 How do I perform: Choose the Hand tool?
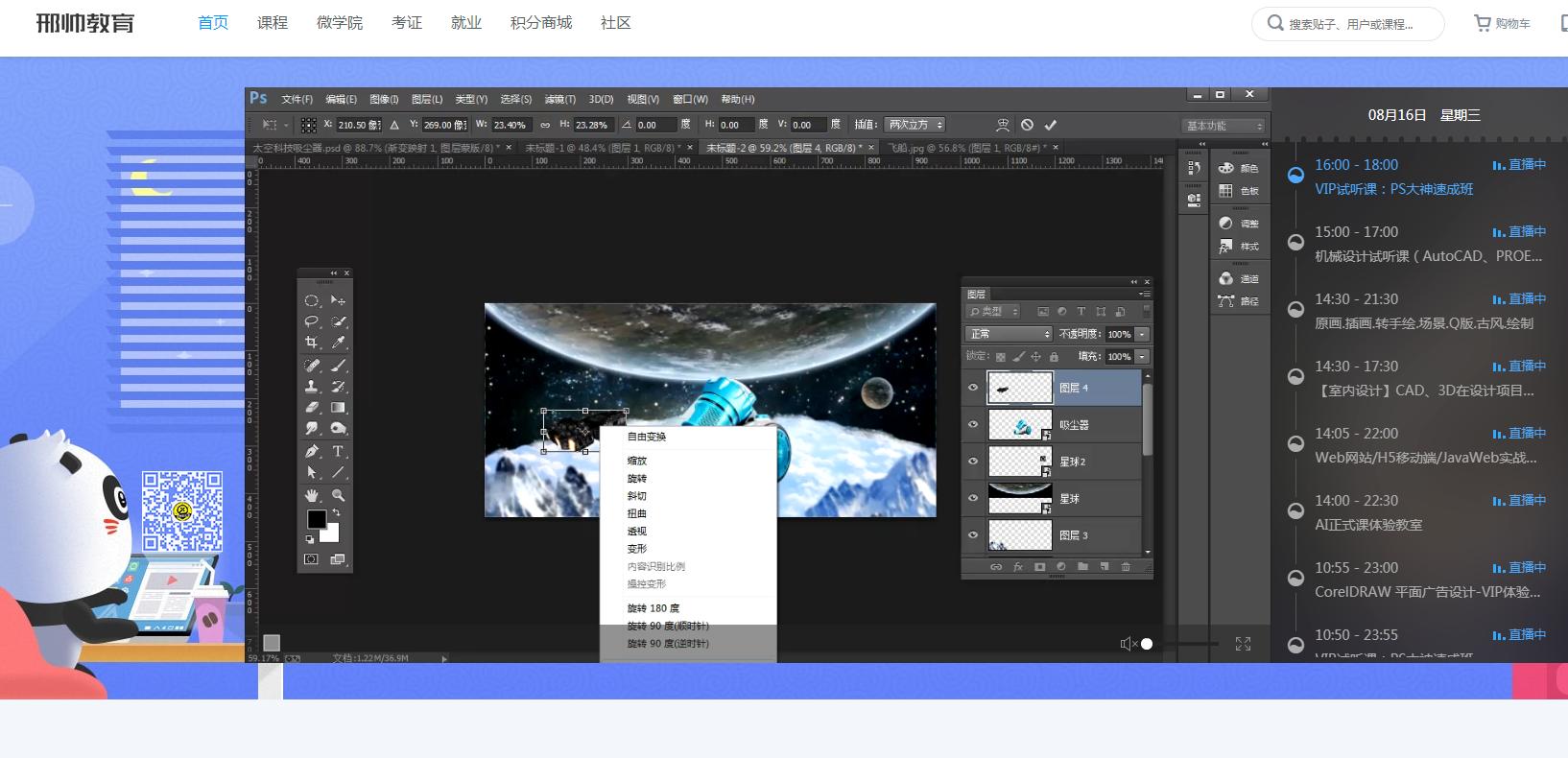pos(312,495)
